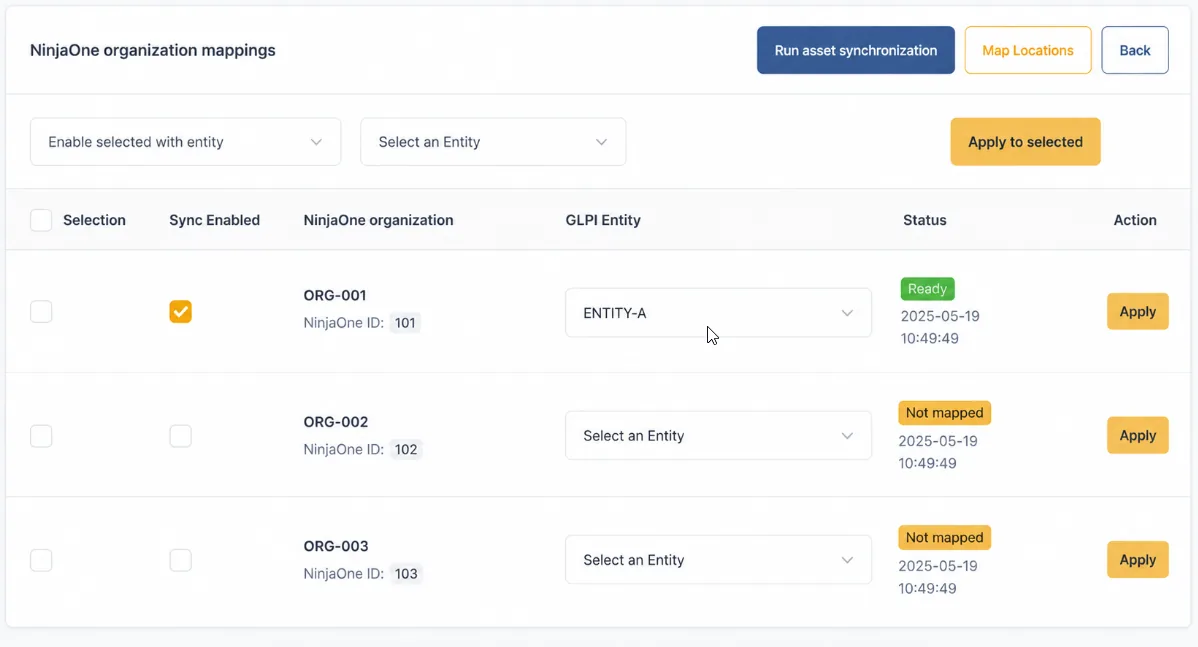Open Map Locations
Viewport: 1198px width, 647px height.
(x=1028, y=50)
